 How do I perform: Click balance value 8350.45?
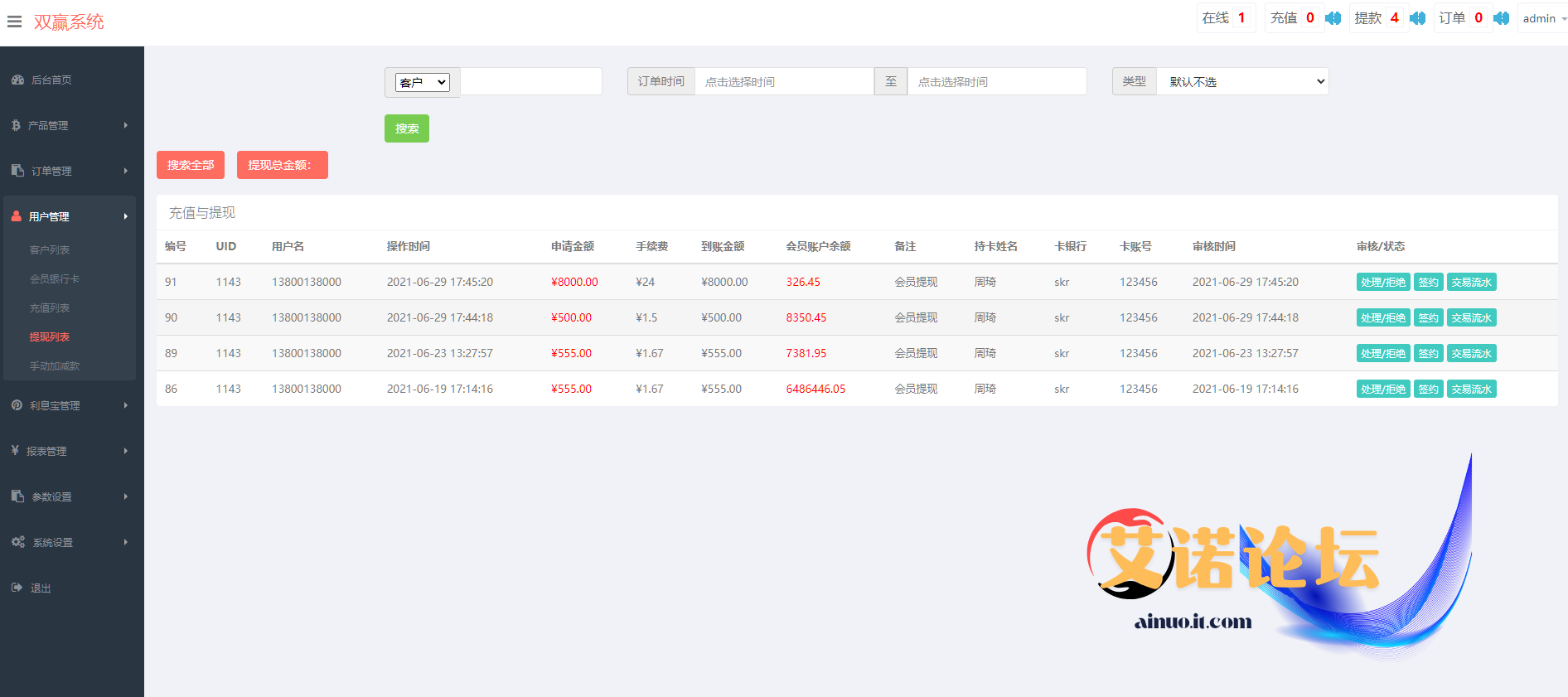point(806,317)
